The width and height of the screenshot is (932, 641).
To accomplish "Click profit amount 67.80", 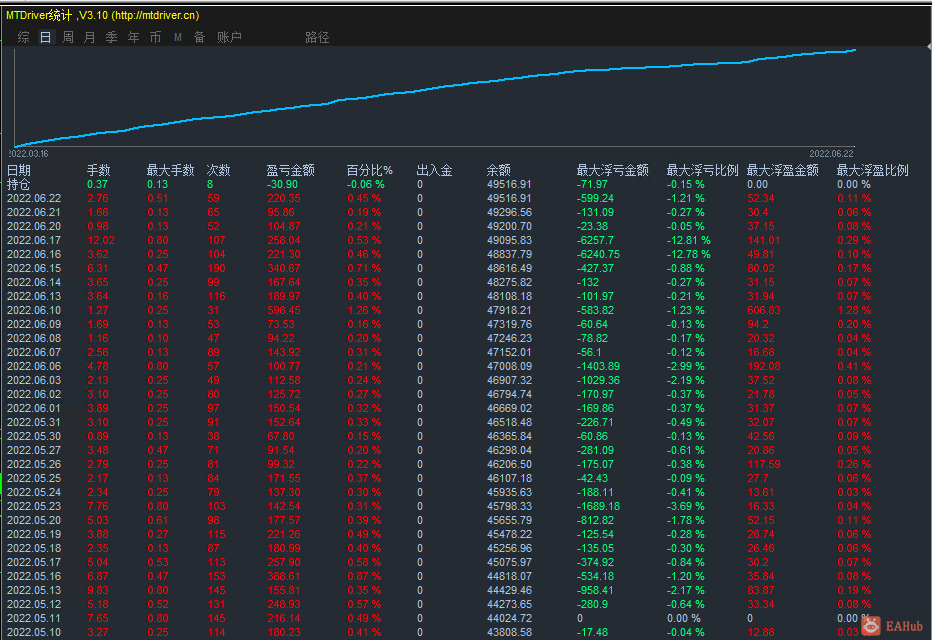I will [x=281, y=436].
